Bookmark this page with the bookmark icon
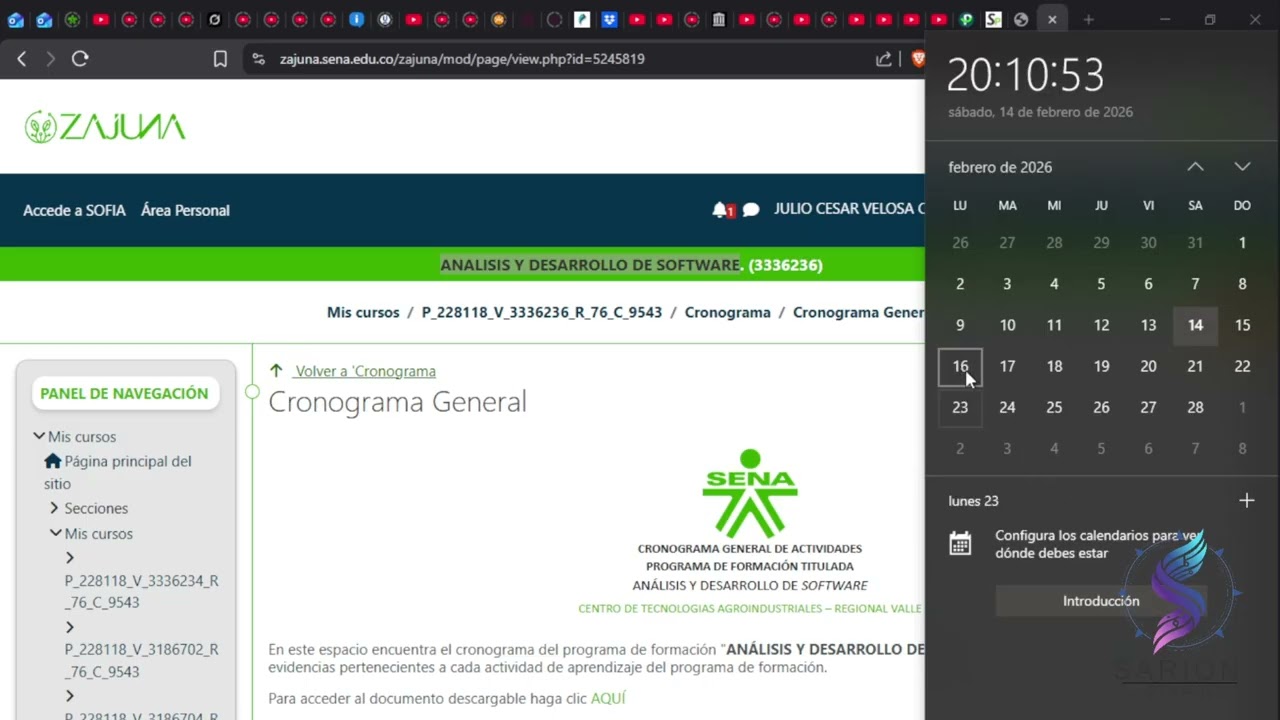 click(x=220, y=59)
